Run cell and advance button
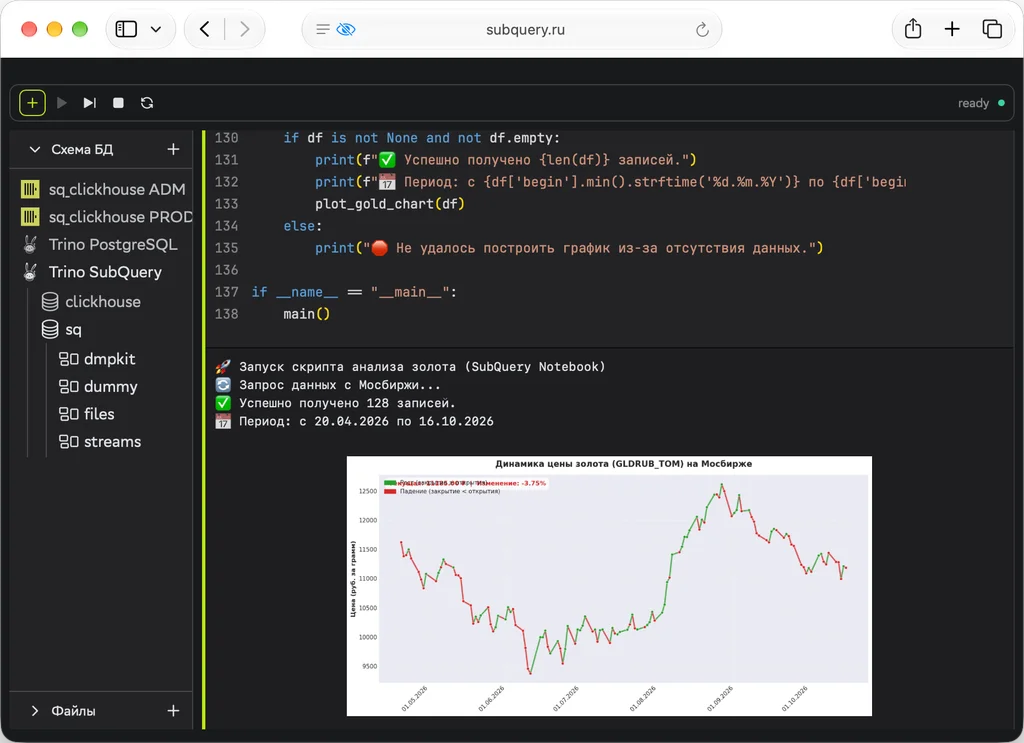 click(89, 103)
